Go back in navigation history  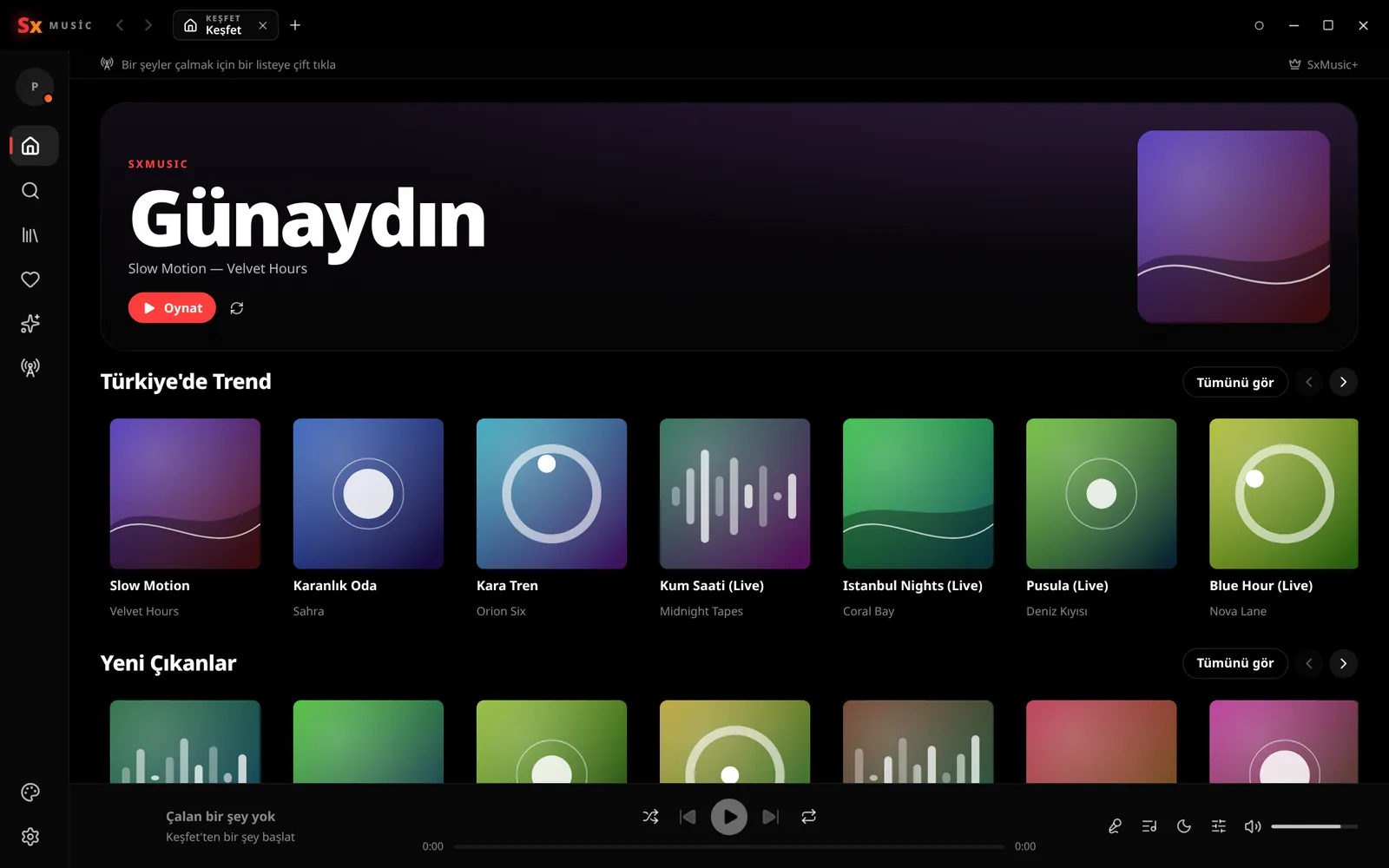point(120,25)
